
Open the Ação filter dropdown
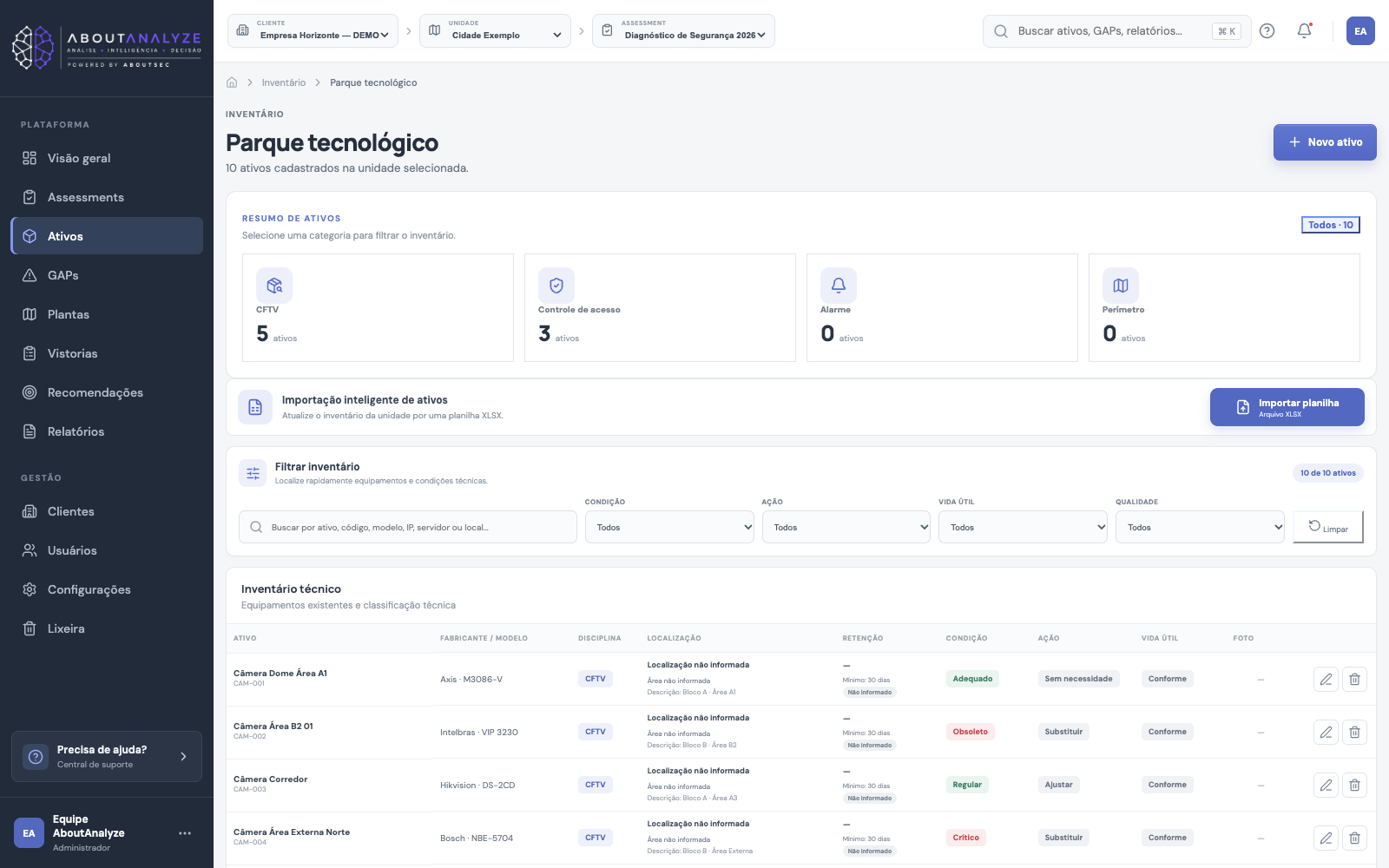tap(846, 527)
